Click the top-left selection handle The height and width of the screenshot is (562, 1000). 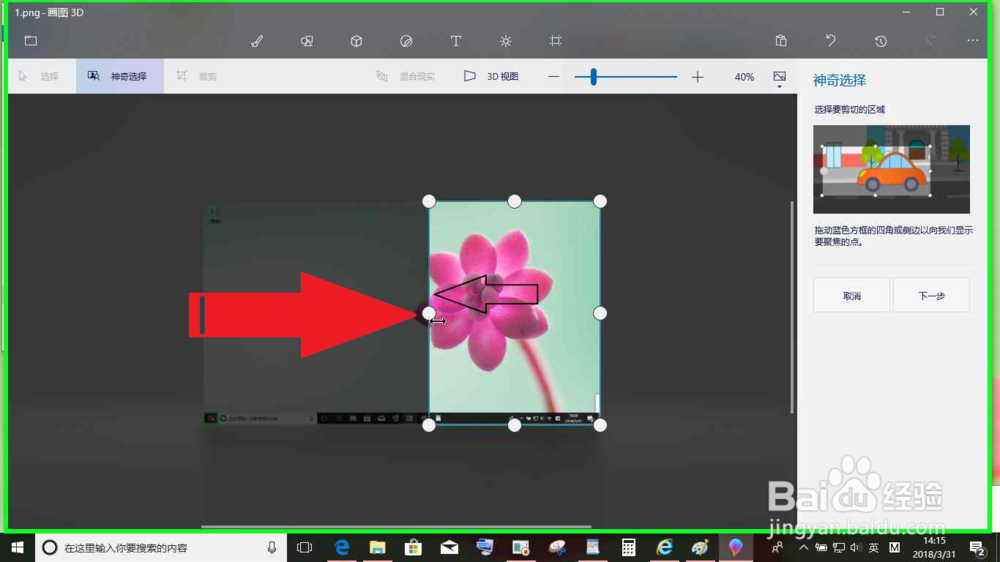click(x=429, y=202)
